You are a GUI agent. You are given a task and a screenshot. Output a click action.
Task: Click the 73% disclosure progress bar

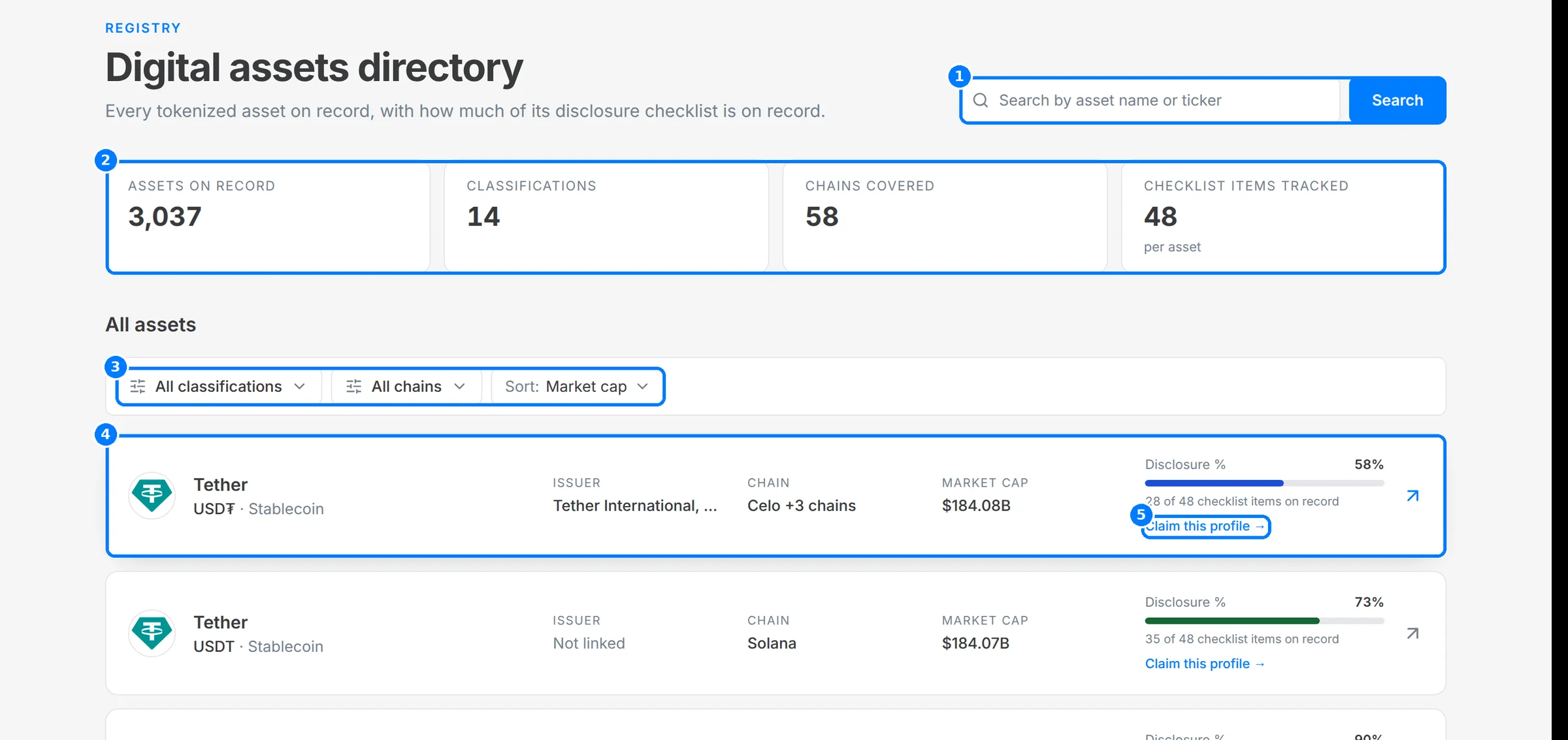[1264, 621]
